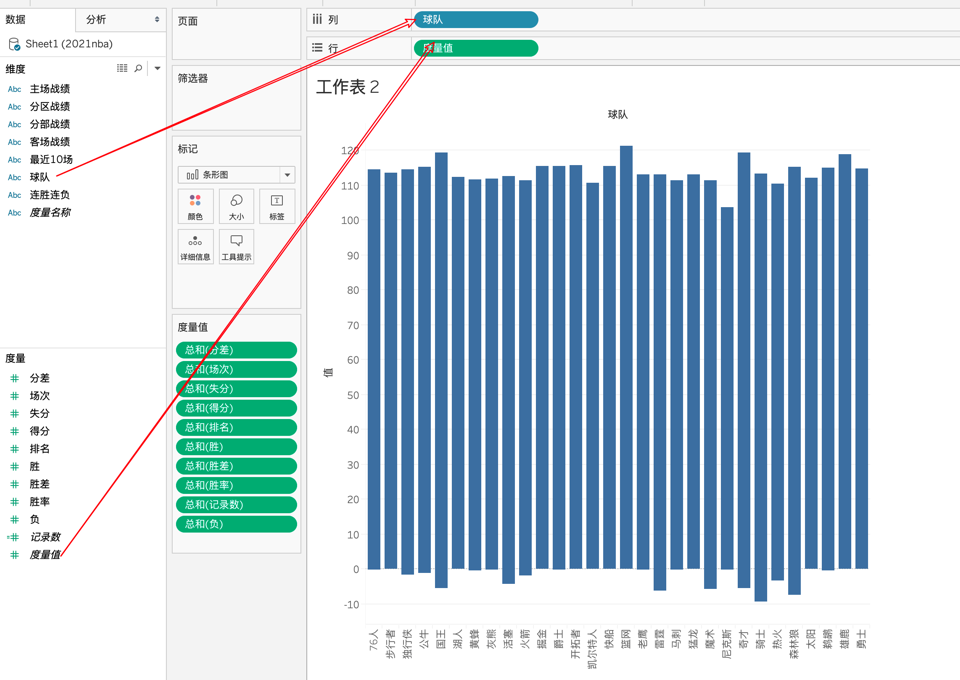Select the bar for 蓝网 team
960x680 pixels.
626,357
